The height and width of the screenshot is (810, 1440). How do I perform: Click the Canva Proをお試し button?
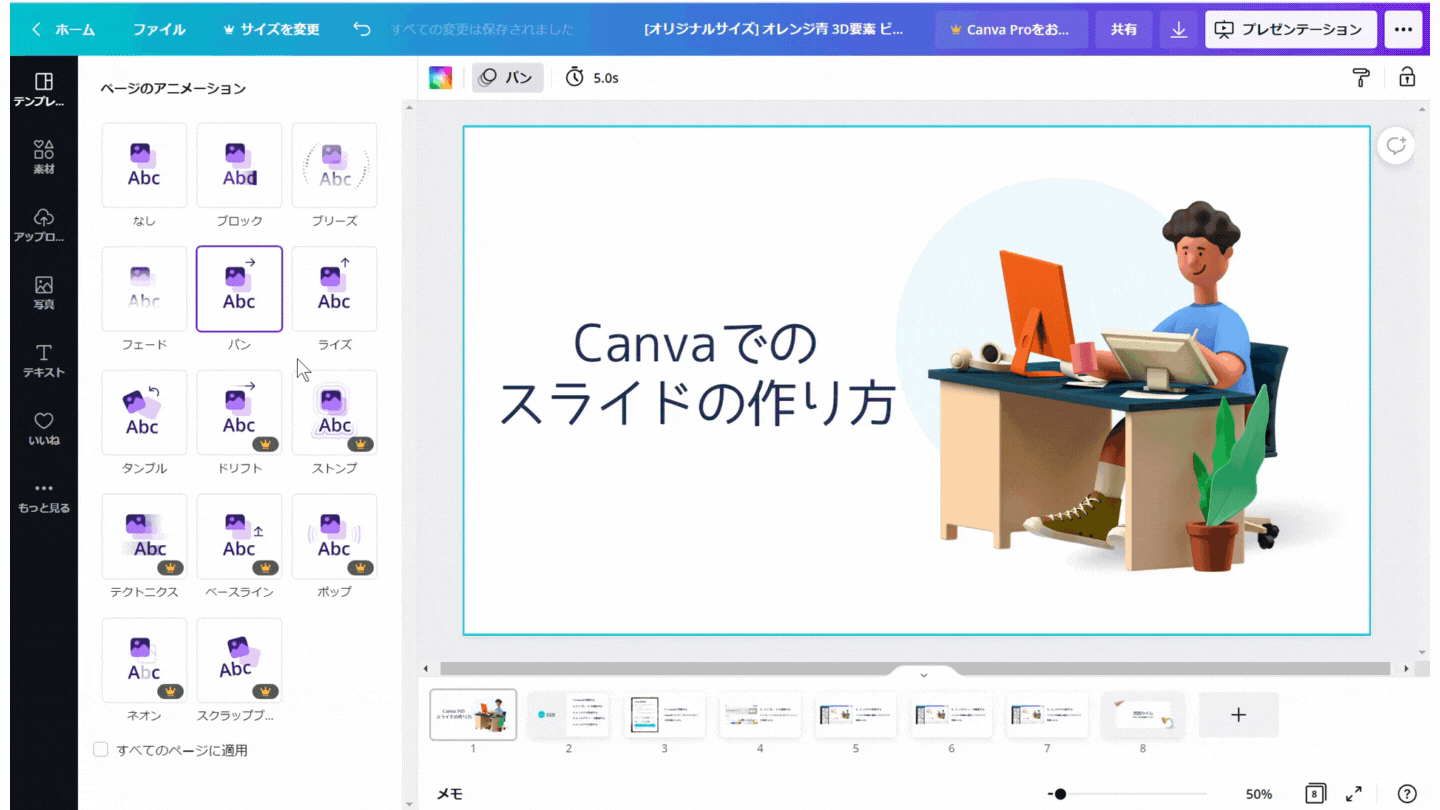pos(1011,30)
